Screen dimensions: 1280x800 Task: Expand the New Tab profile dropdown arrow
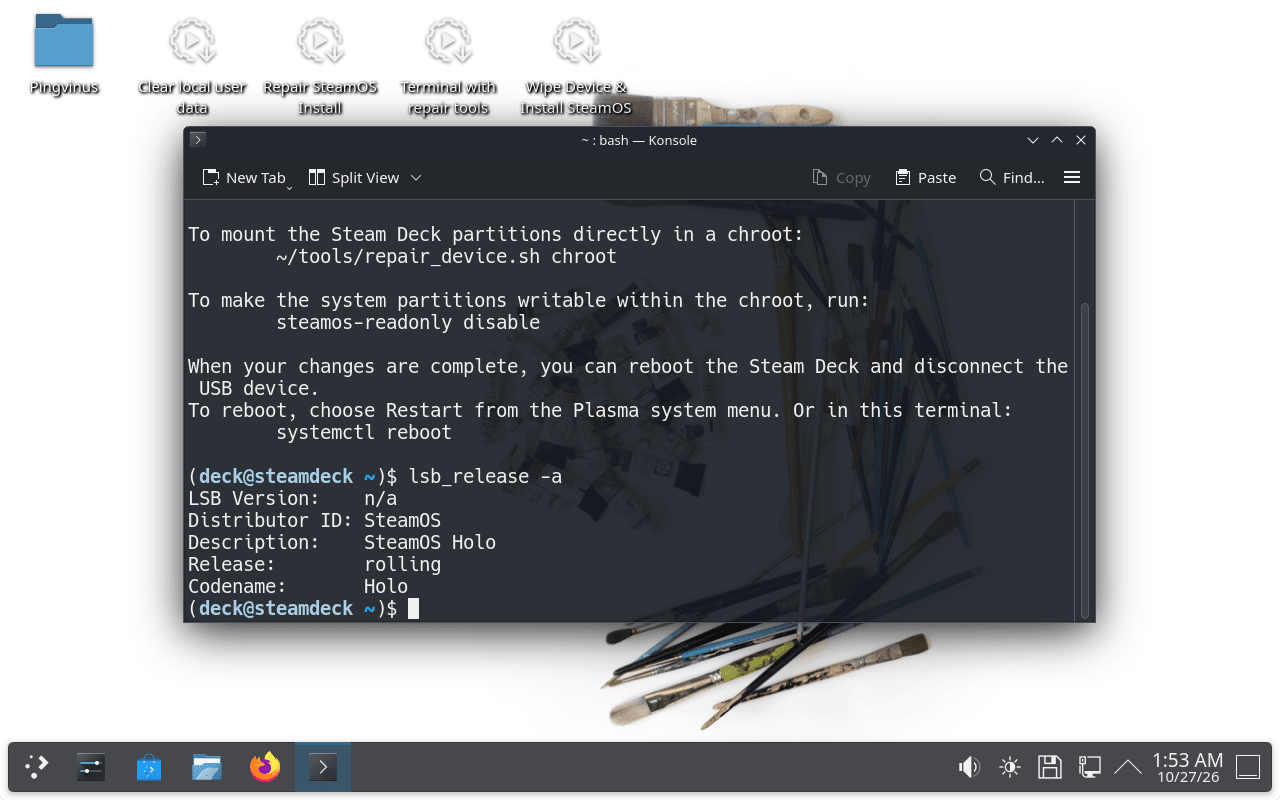[290, 186]
